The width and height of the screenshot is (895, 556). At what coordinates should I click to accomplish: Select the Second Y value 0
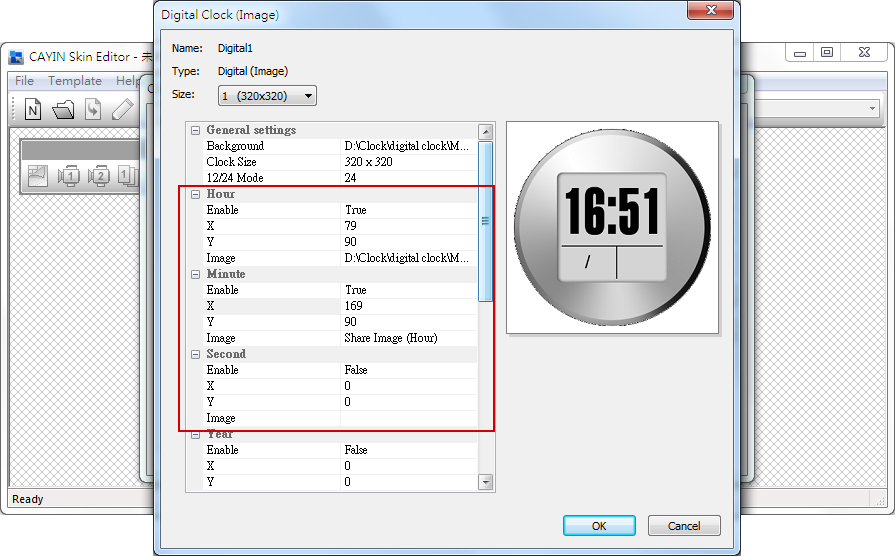409,402
